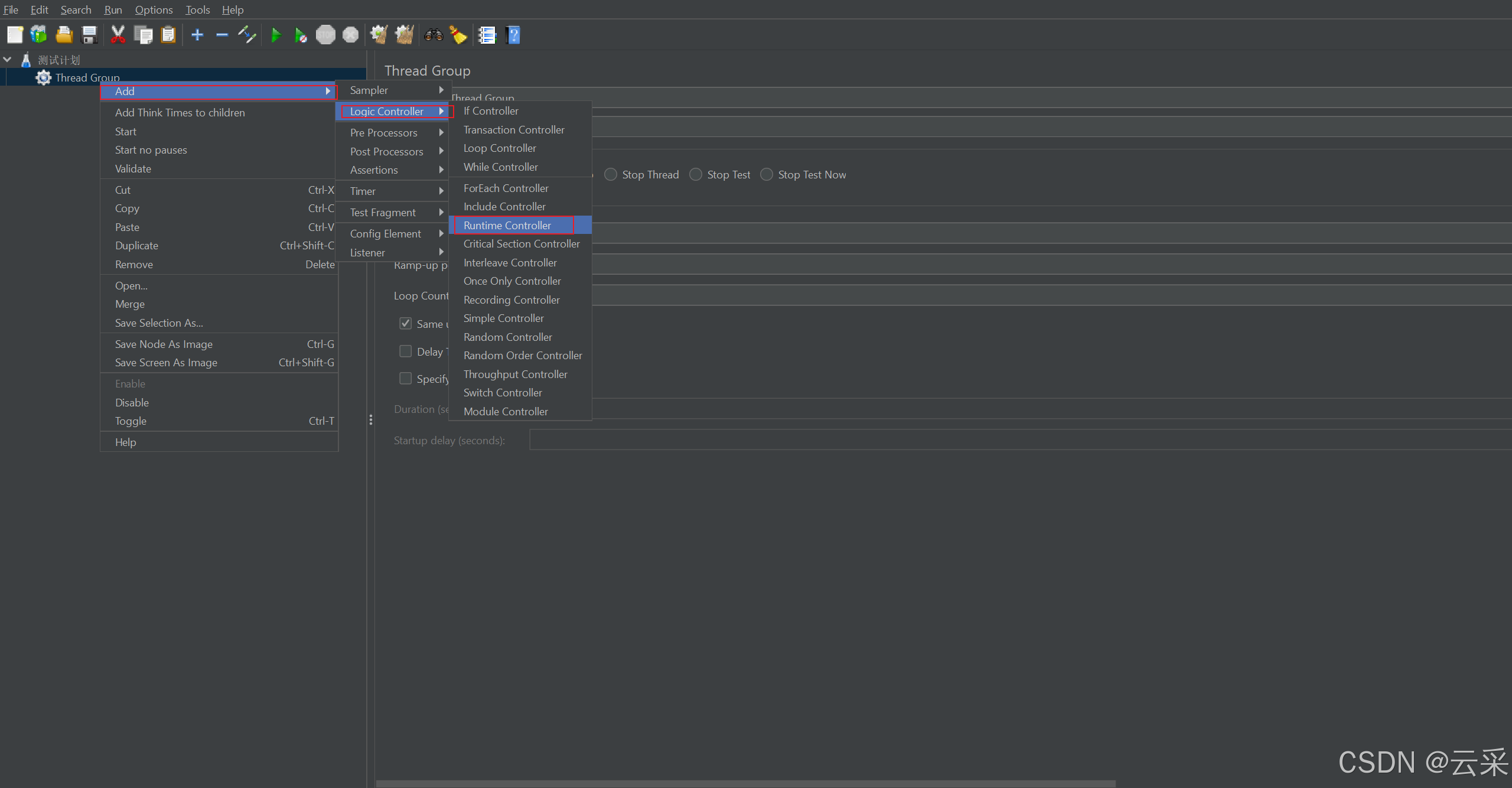
Task: Click the Open file folder icon
Action: click(64, 35)
